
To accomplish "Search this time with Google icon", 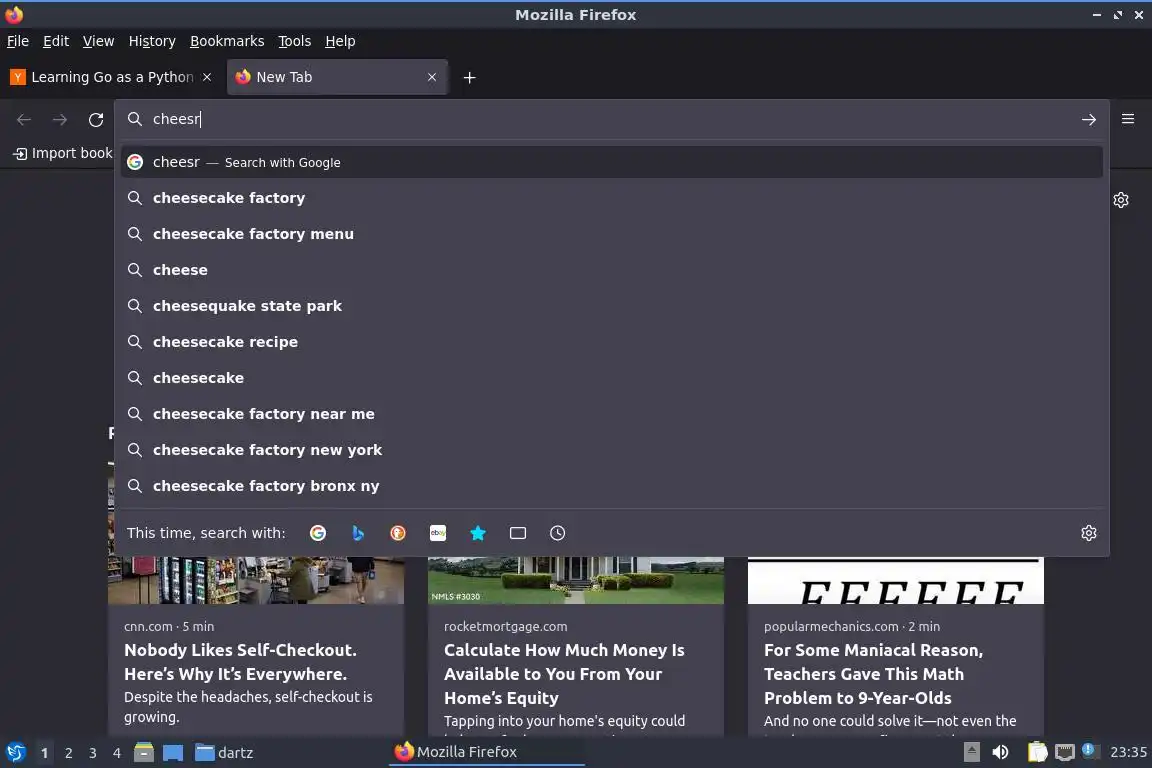I will coord(318,533).
